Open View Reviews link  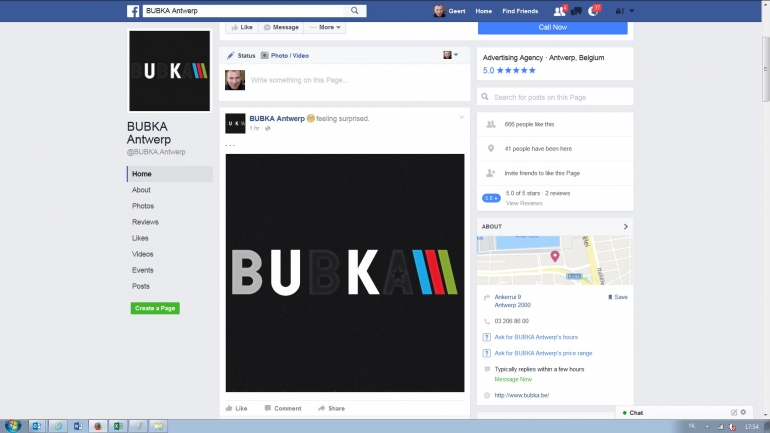(524, 203)
